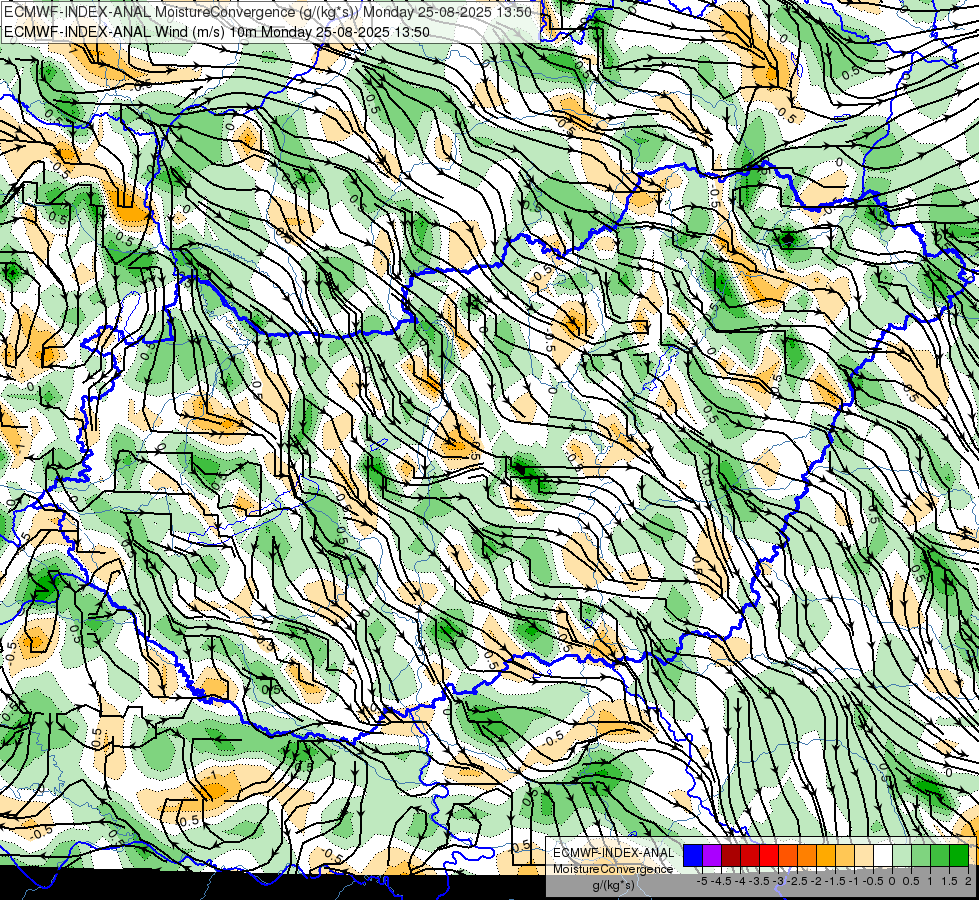Choose the orange swatch left of -2
This screenshot has width=979, height=900.
[x=807, y=856]
